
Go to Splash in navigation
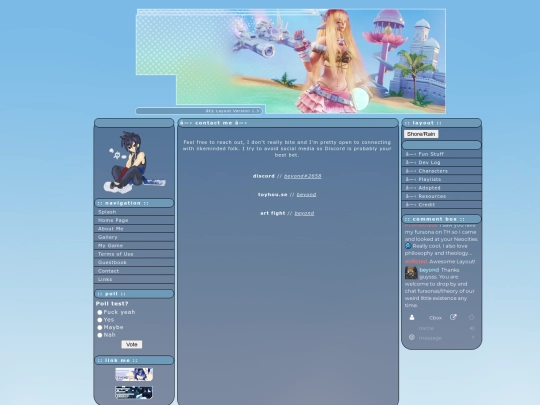tap(134, 212)
